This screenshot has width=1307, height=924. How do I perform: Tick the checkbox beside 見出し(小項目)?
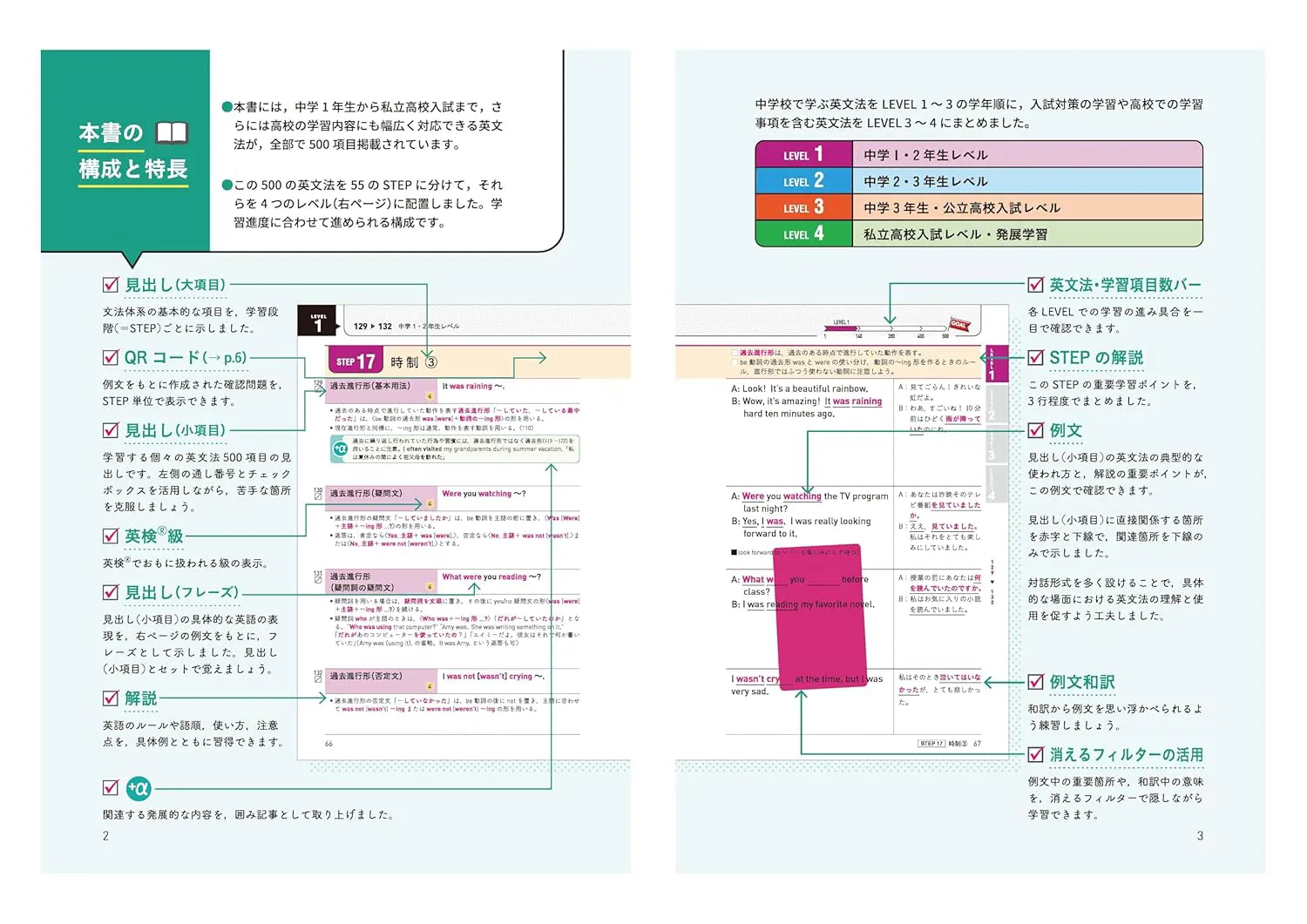coord(111,430)
